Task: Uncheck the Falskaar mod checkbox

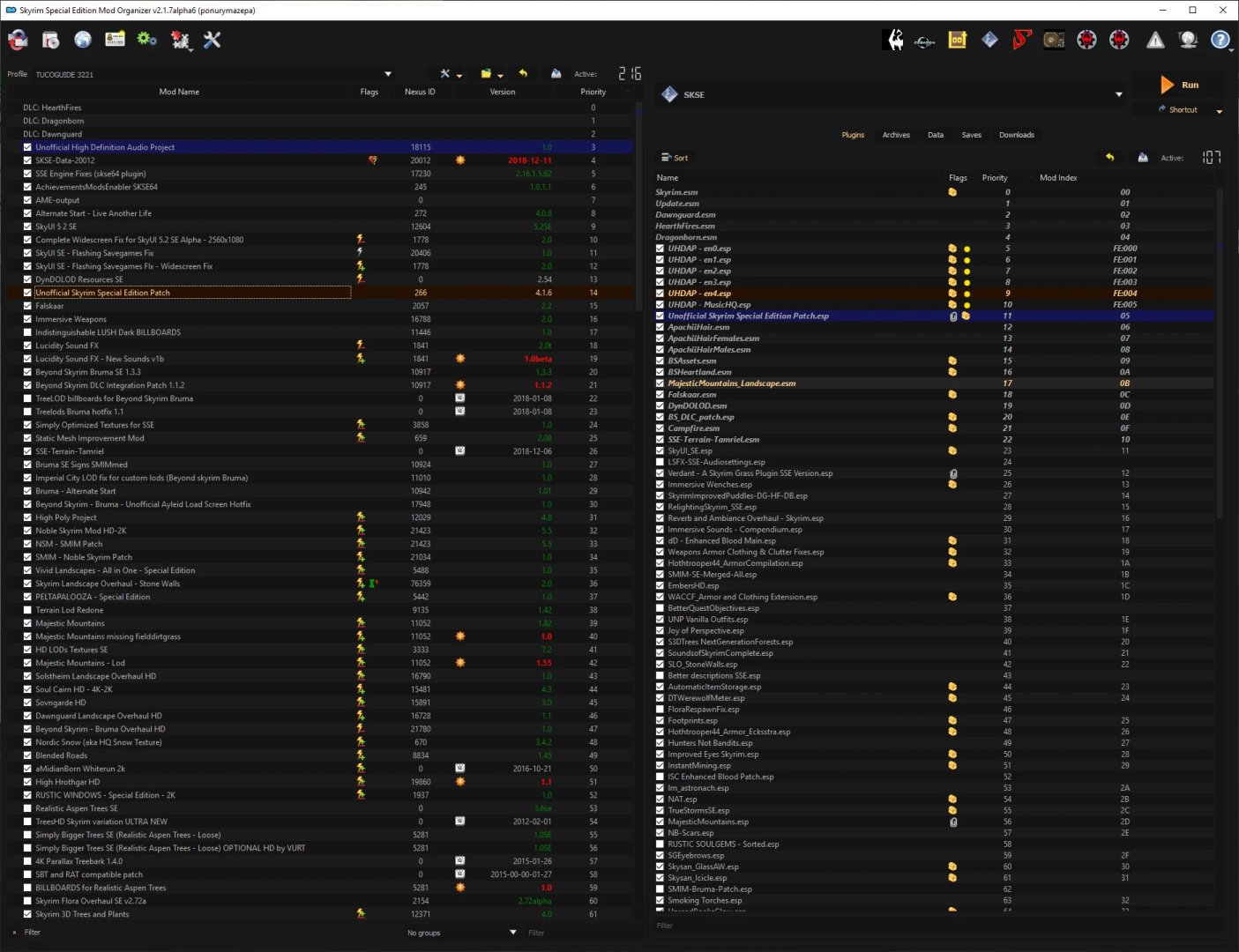Action: pyautogui.click(x=27, y=306)
